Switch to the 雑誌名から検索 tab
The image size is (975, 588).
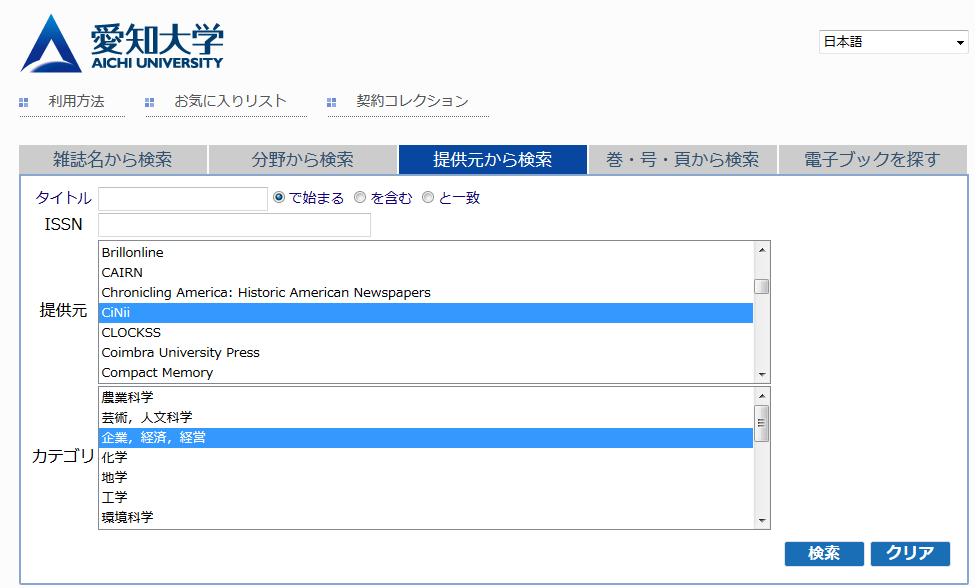113,160
